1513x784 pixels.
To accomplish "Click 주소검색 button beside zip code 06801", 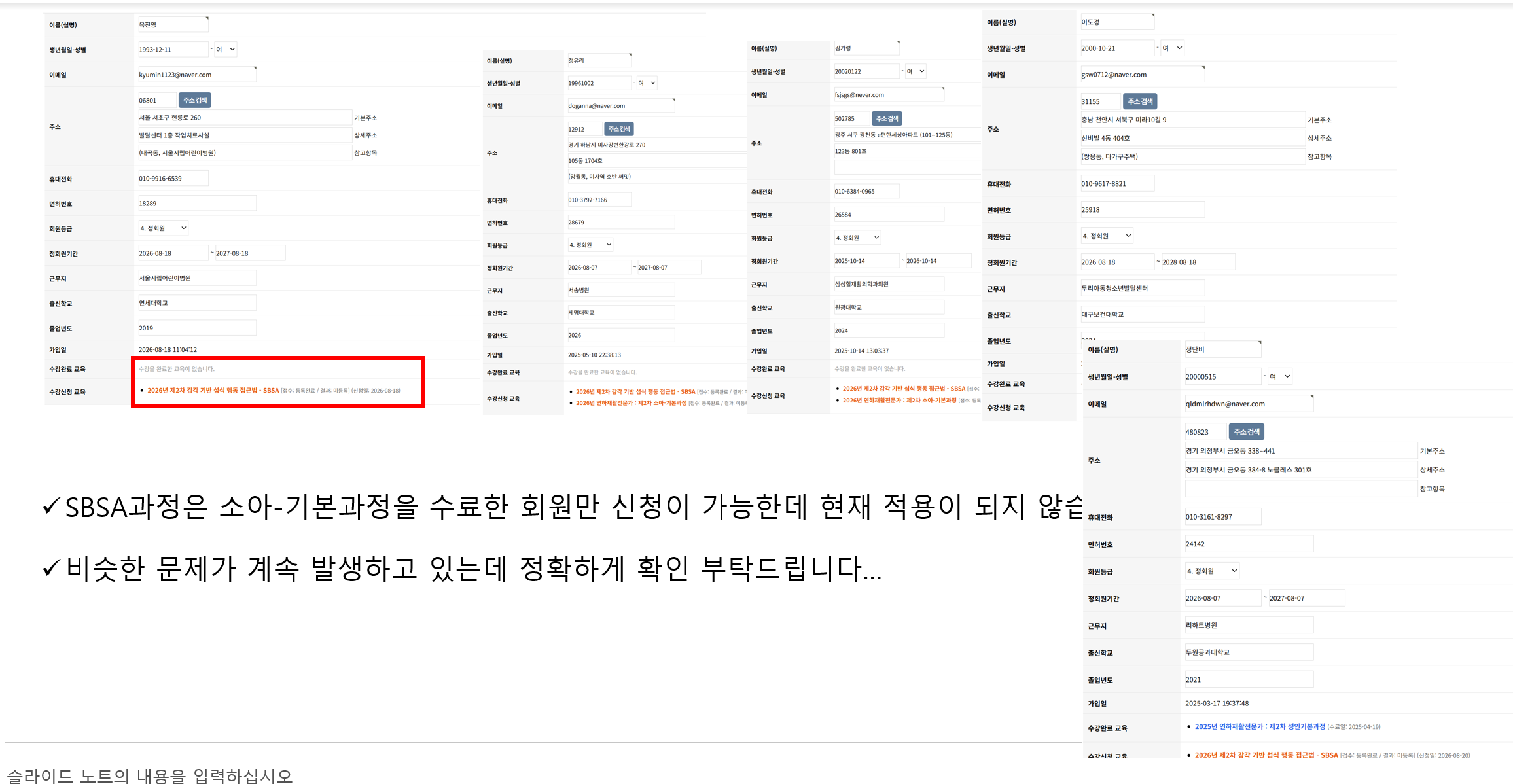I will (x=195, y=100).
